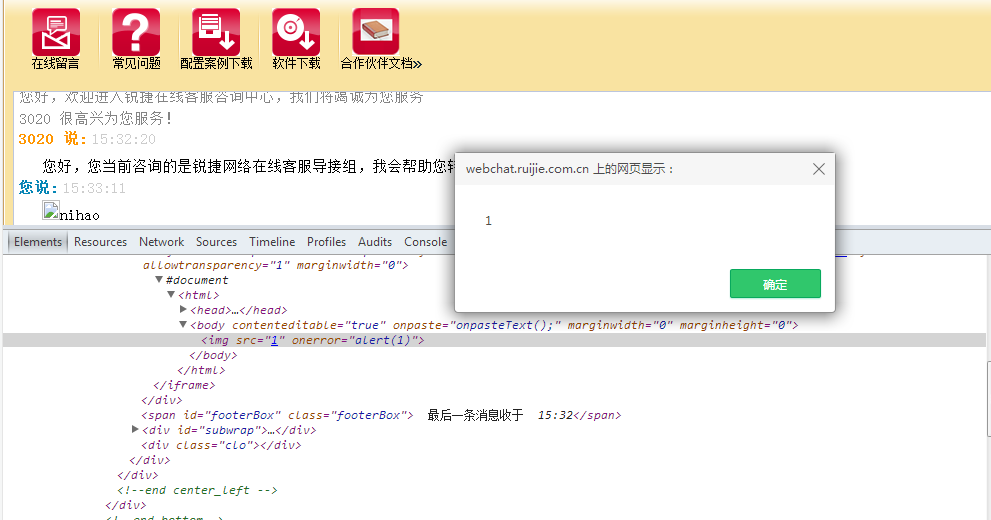The image size is (991, 520).
Task: Open the 在线留言 online message icon
Action: click(x=56, y=32)
